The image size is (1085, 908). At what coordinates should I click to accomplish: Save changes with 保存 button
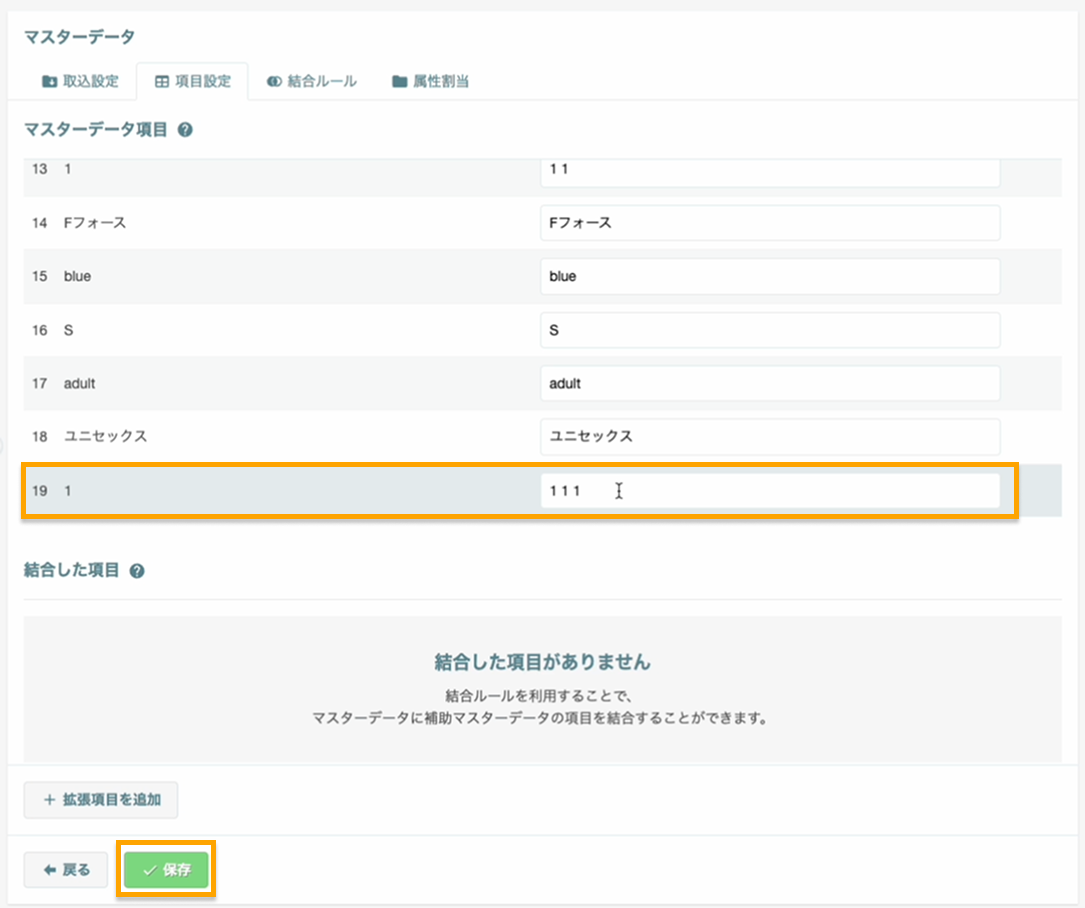pyautogui.click(x=166, y=870)
